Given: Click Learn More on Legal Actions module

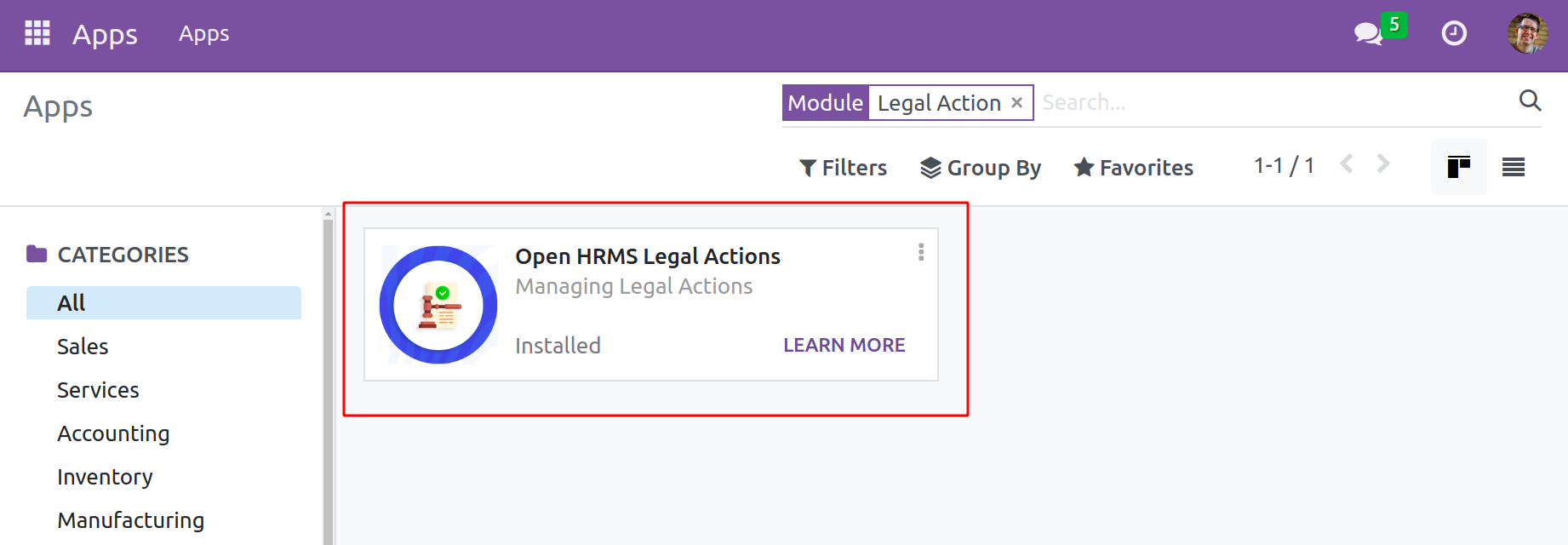Looking at the screenshot, I should click(844, 345).
